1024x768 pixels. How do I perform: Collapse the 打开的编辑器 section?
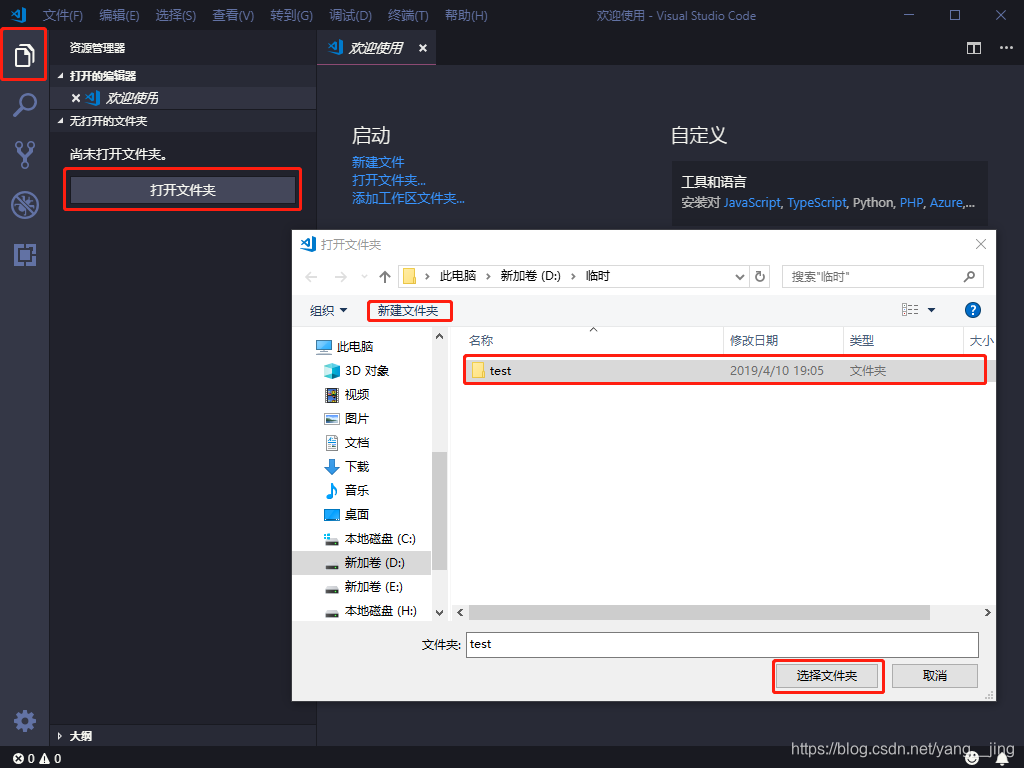(x=60, y=76)
